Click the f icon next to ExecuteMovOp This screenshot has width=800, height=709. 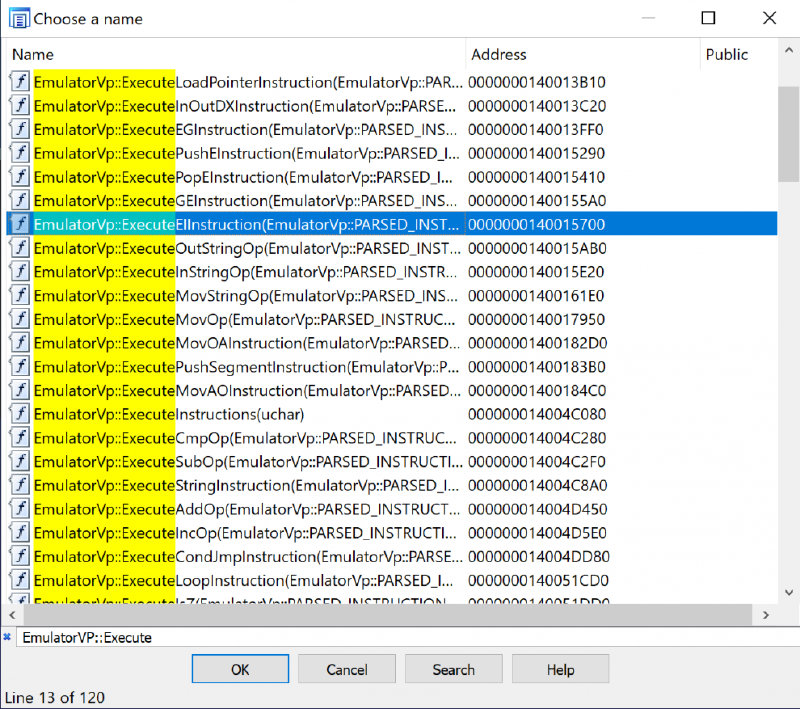click(20, 319)
